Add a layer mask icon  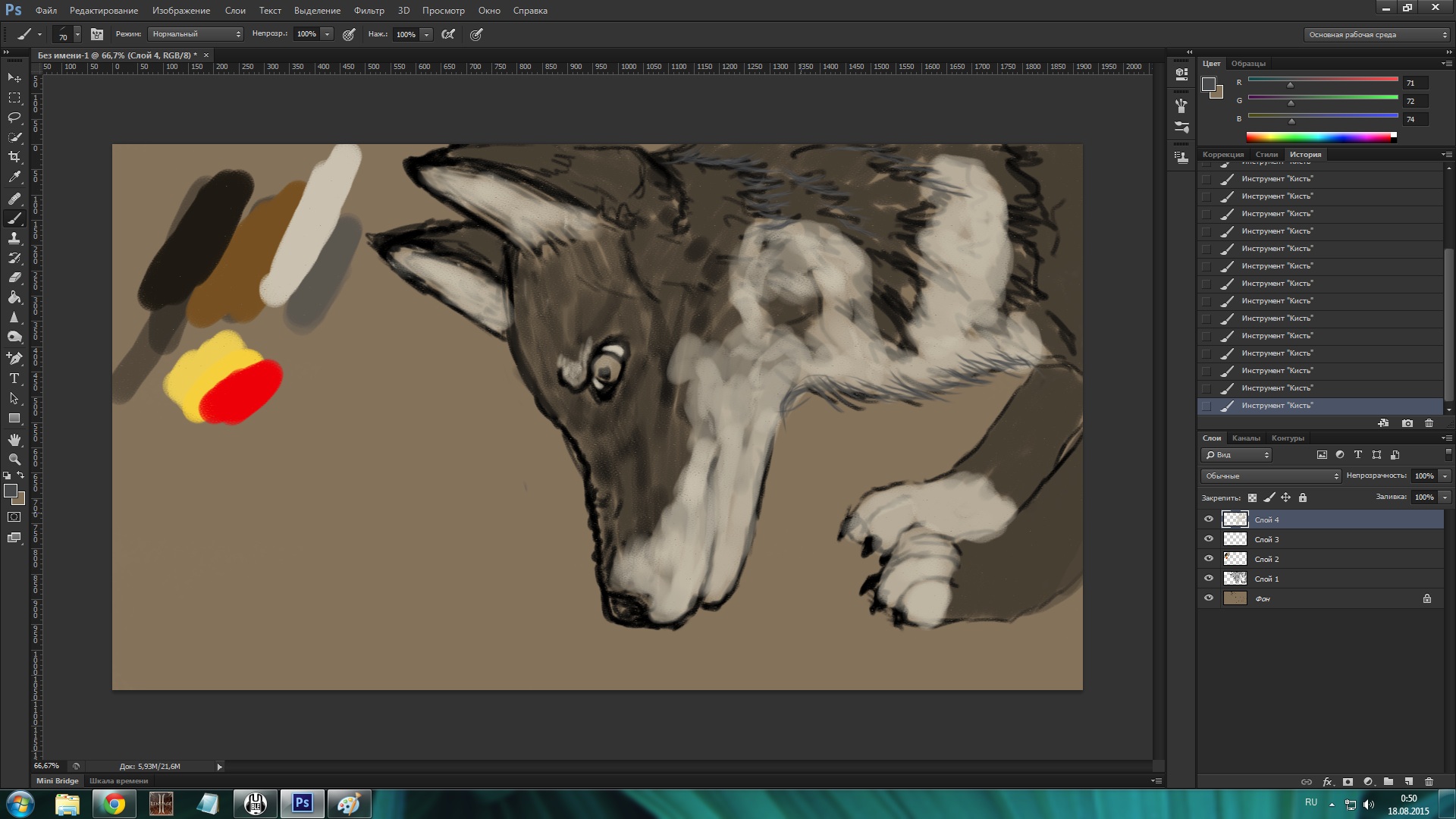click(1348, 782)
